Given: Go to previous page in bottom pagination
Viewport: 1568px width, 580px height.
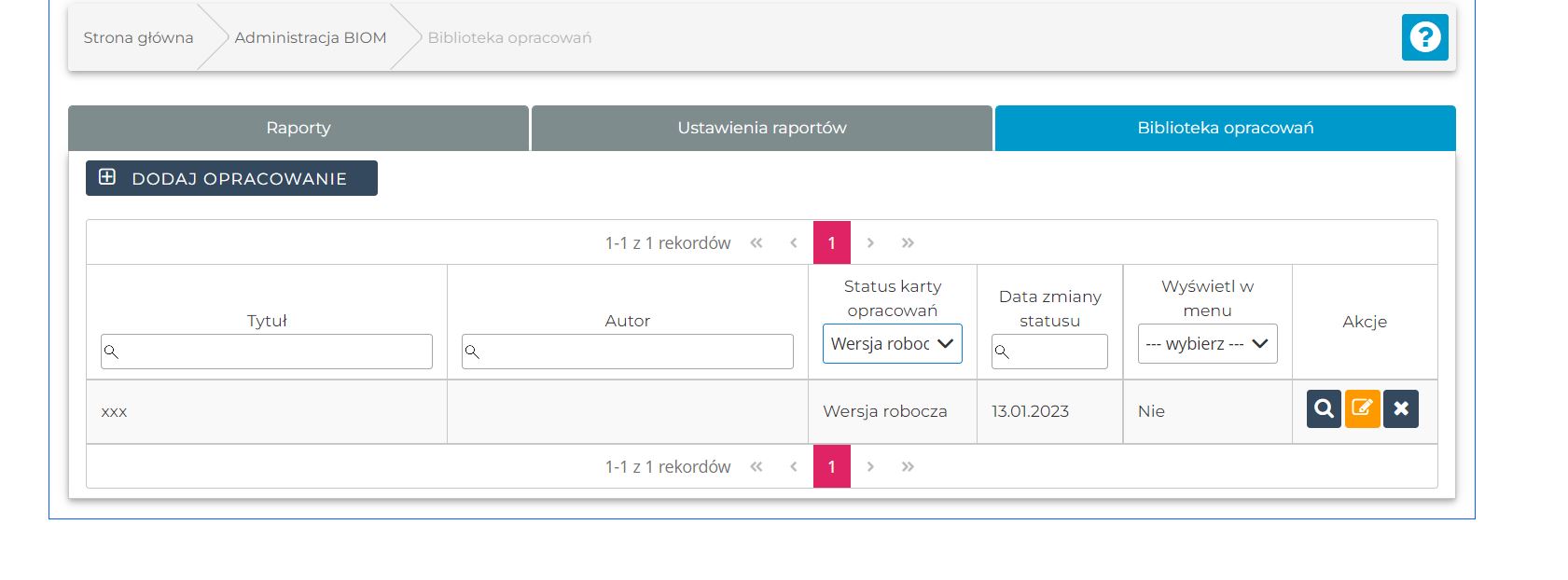Looking at the screenshot, I should pos(794,466).
